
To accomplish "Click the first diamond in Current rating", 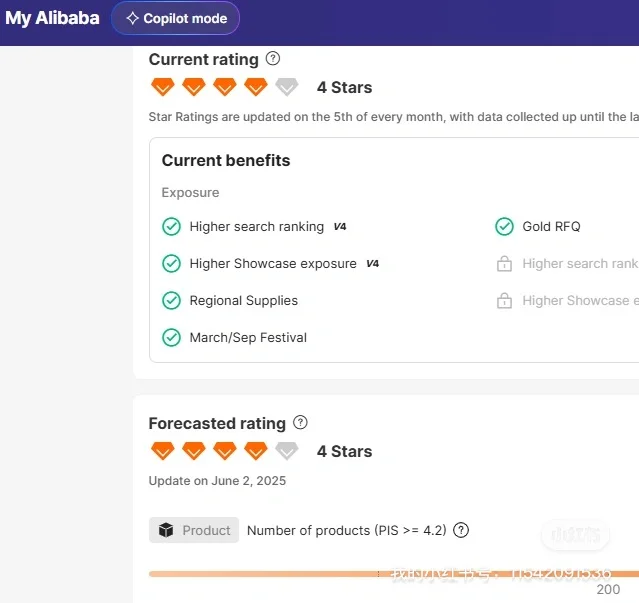I will (x=162, y=87).
